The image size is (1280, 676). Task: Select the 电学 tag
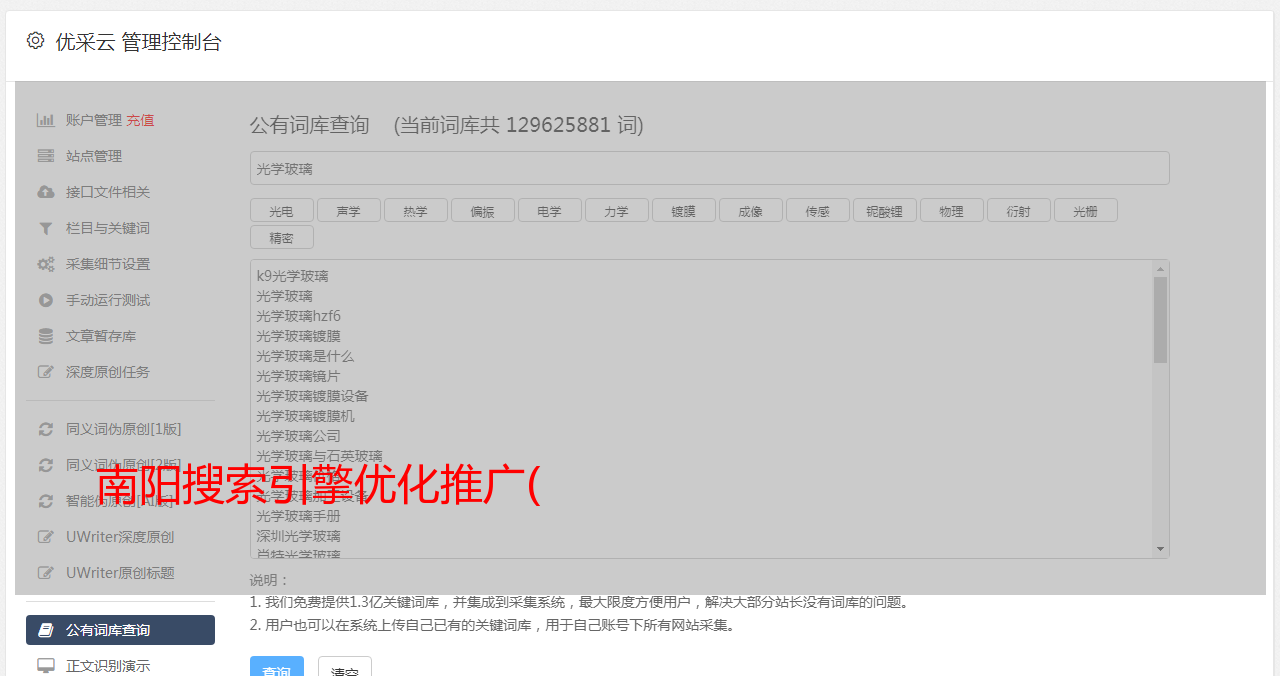(x=549, y=210)
